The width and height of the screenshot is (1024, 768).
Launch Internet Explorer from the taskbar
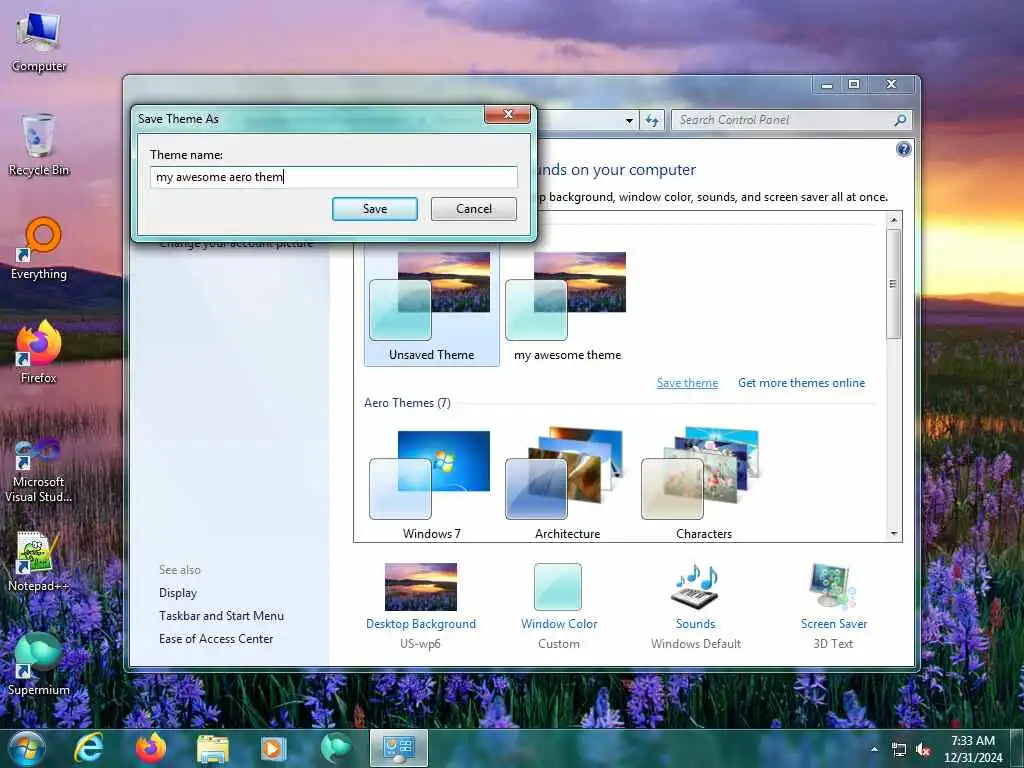[x=89, y=748]
